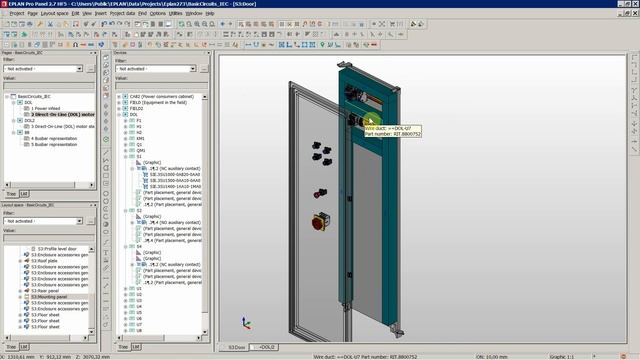This screenshot has width=640, height=360.
Task: Open the Project data menu
Action: (x=122, y=13)
